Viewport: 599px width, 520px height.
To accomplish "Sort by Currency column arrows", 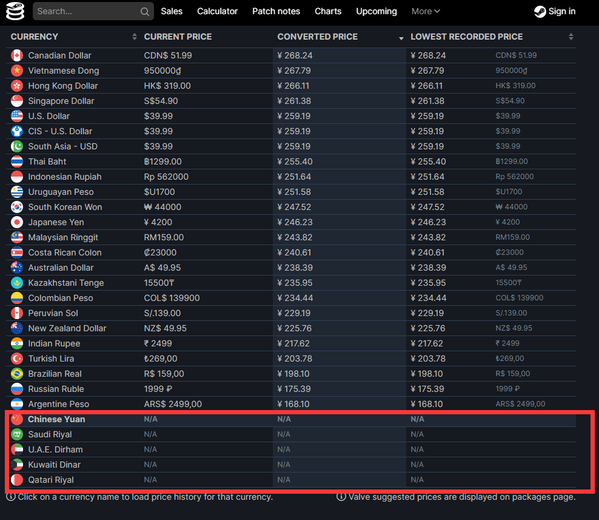I will [x=134, y=37].
